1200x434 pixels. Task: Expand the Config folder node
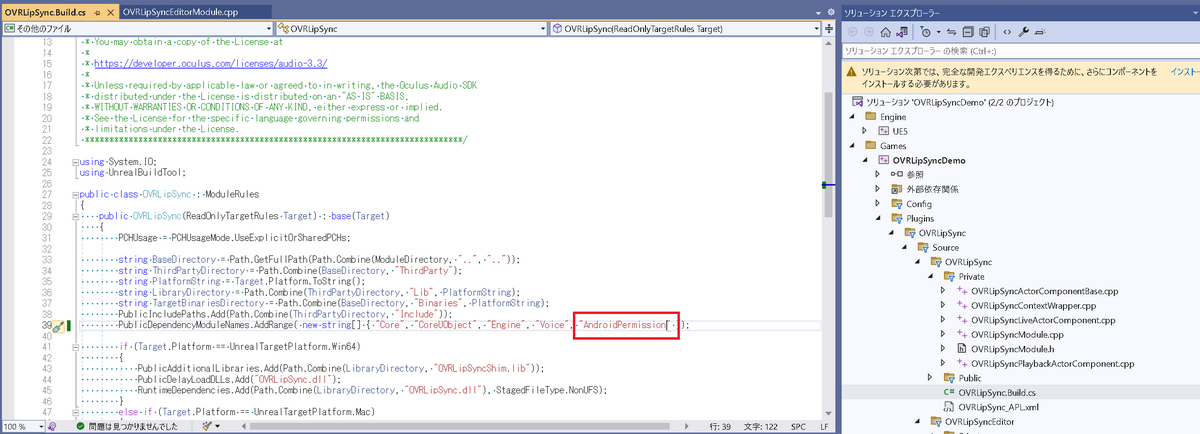coord(877,203)
